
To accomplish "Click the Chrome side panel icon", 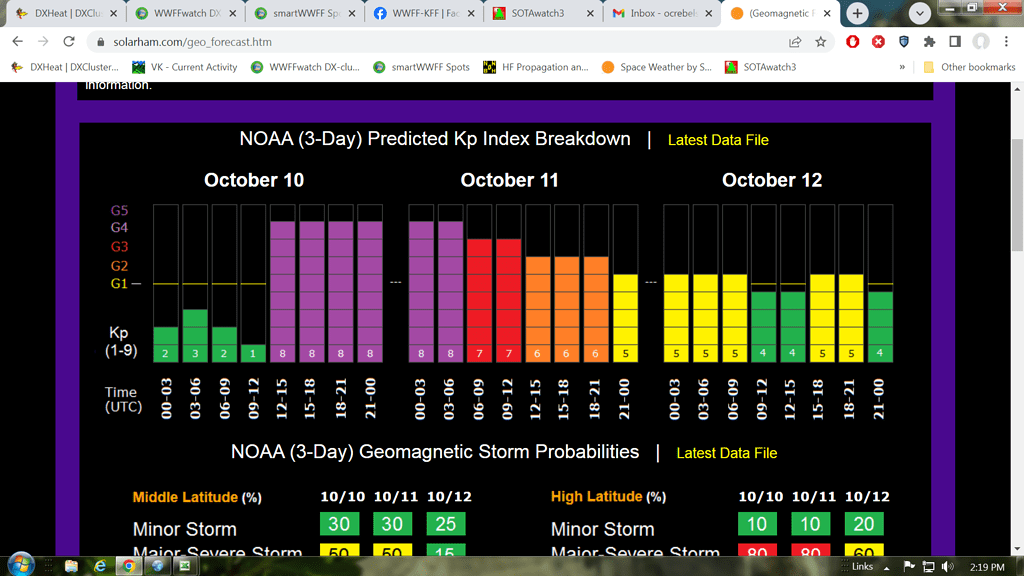I will [955, 42].
